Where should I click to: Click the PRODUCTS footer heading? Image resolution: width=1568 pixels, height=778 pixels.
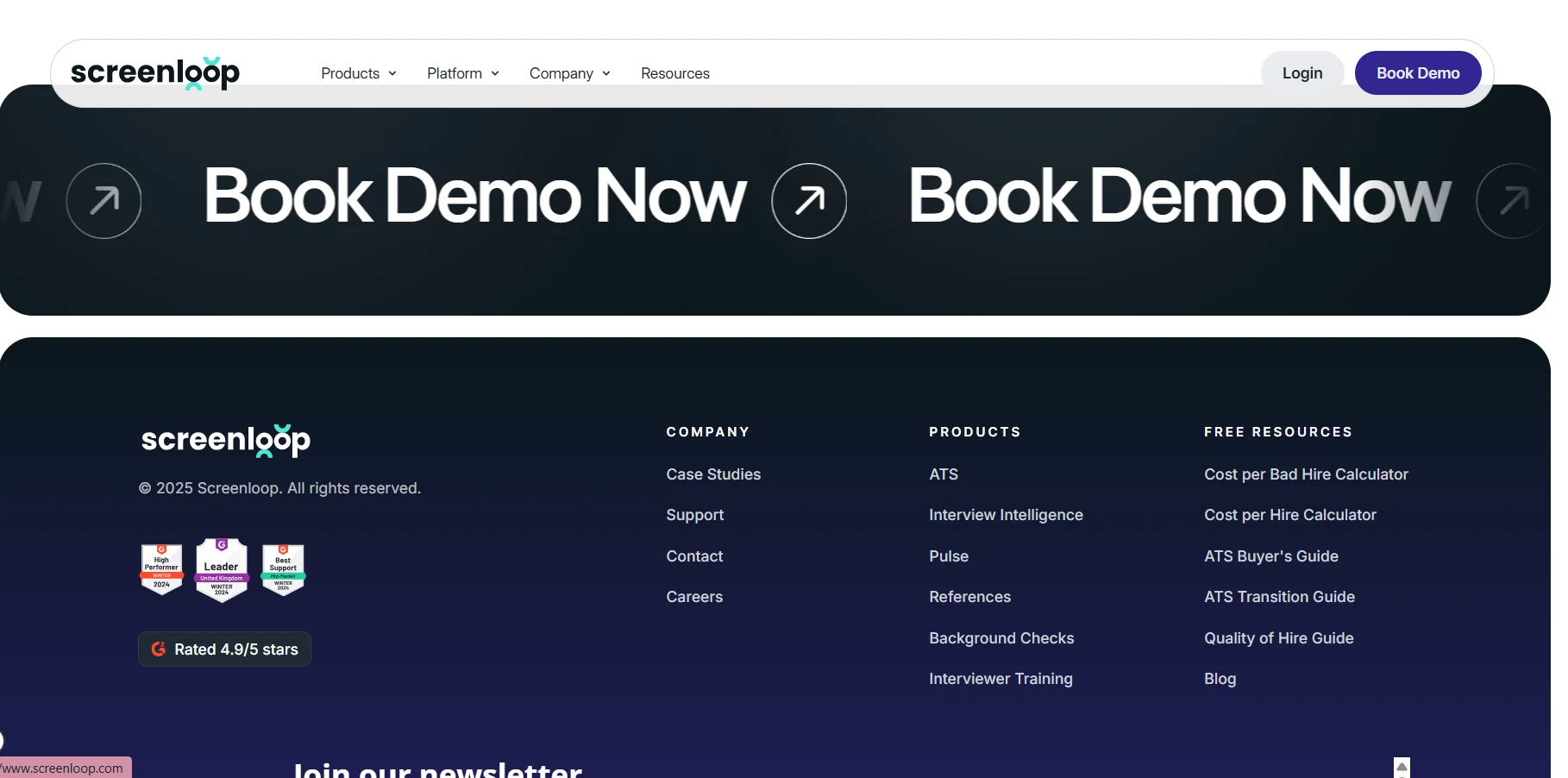(975, 432)
